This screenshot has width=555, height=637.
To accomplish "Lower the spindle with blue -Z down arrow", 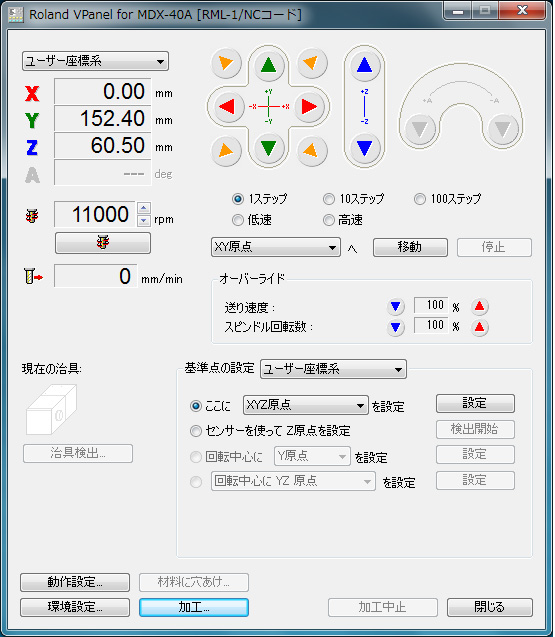I will coord(364,148).
